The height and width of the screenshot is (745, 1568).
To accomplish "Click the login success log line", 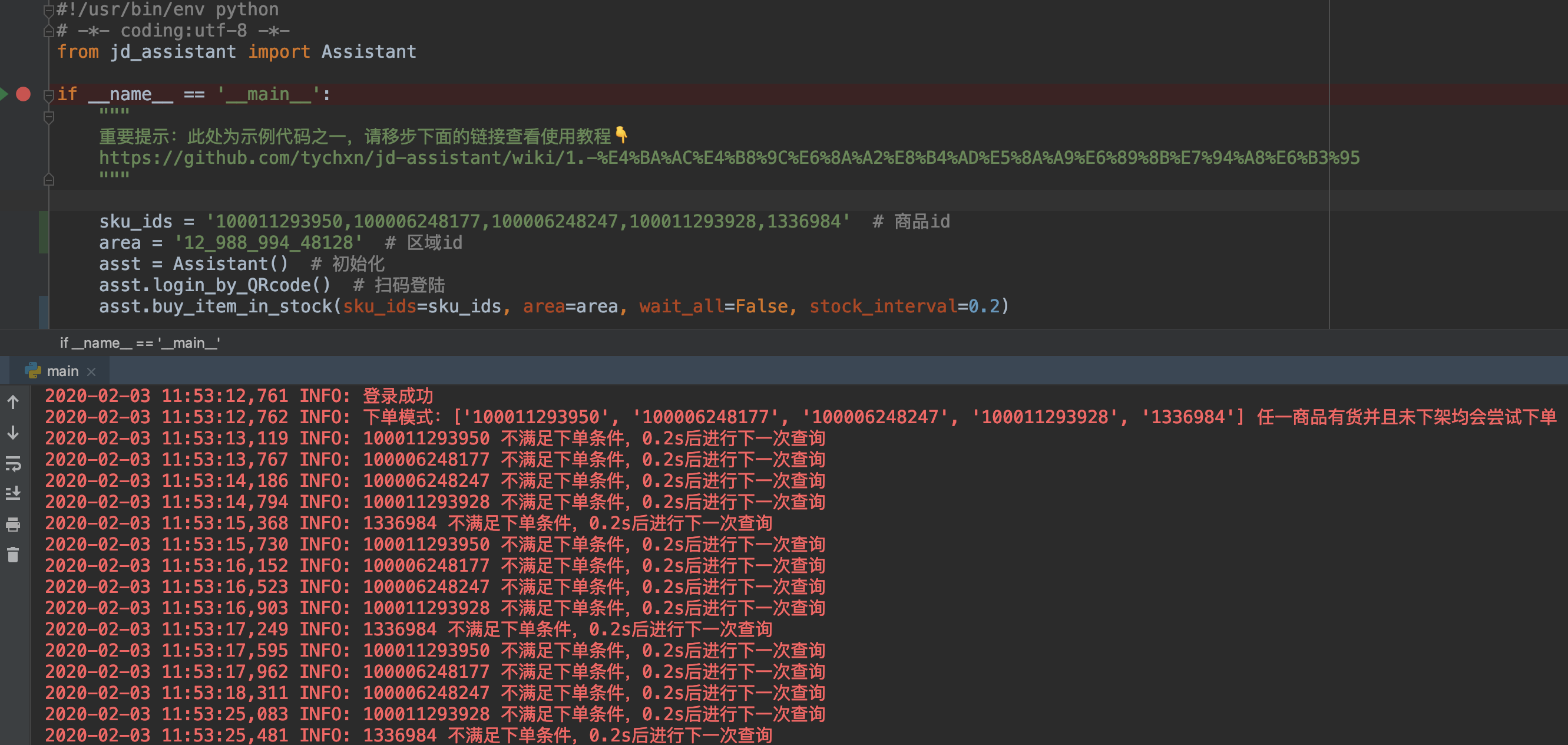I will [x=243, y=395].
